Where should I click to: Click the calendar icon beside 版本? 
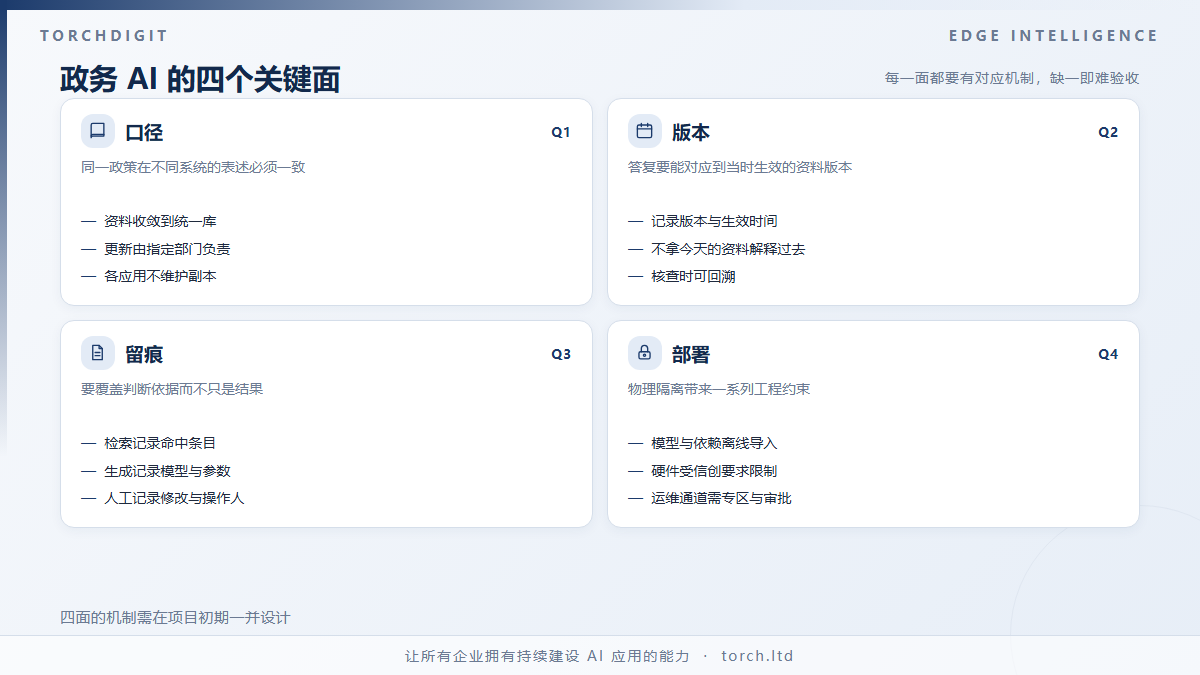[x=645, y=131]
